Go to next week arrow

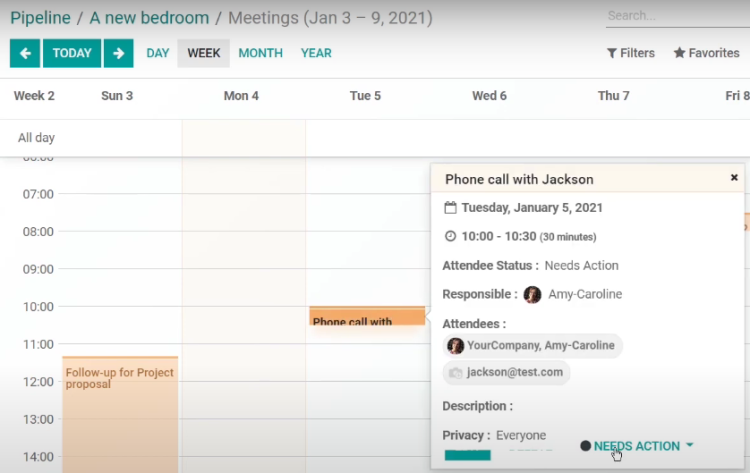click(118, 53)
